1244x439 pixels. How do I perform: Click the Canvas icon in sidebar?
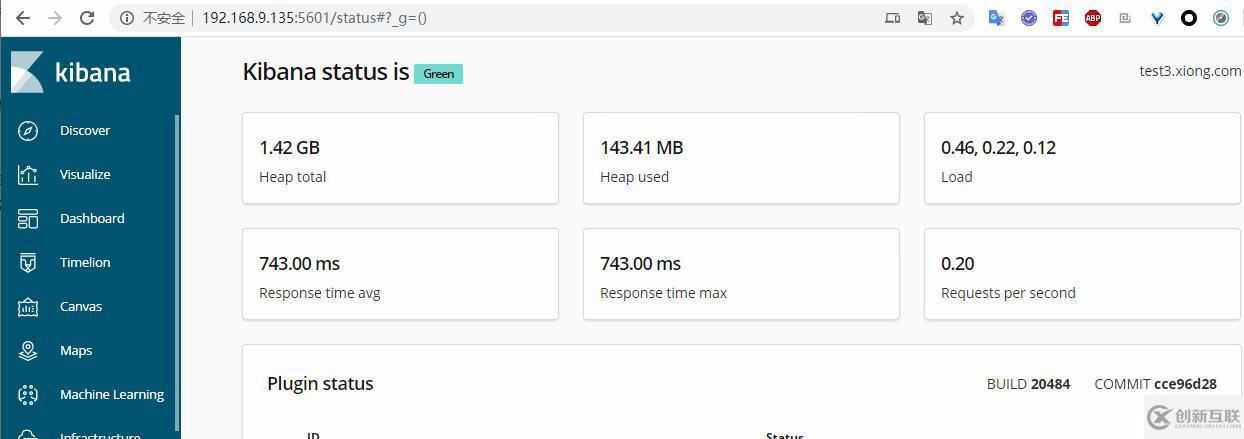point(28,307)
